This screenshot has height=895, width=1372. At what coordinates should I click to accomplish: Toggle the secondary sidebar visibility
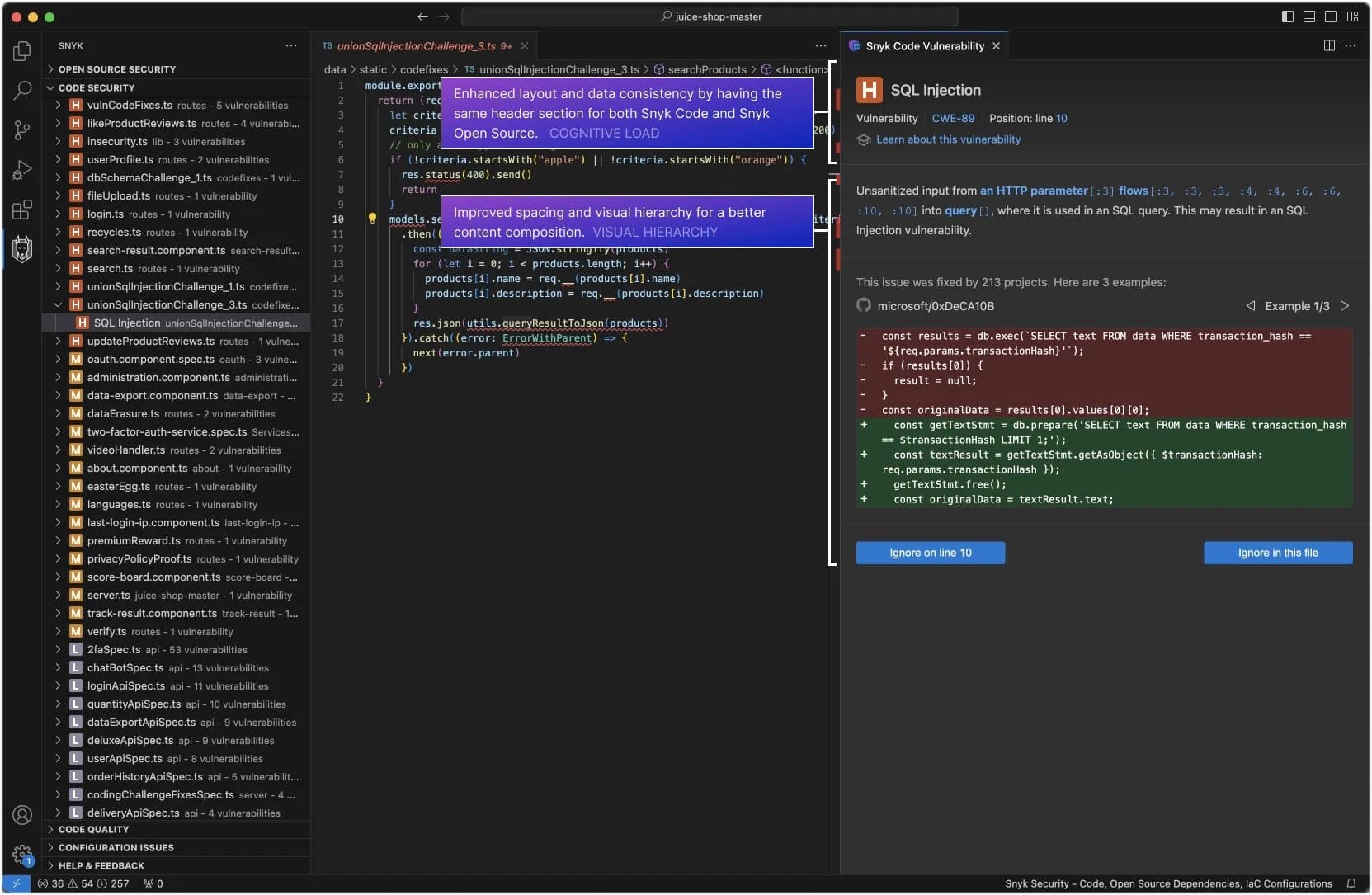click(1332, 16)
